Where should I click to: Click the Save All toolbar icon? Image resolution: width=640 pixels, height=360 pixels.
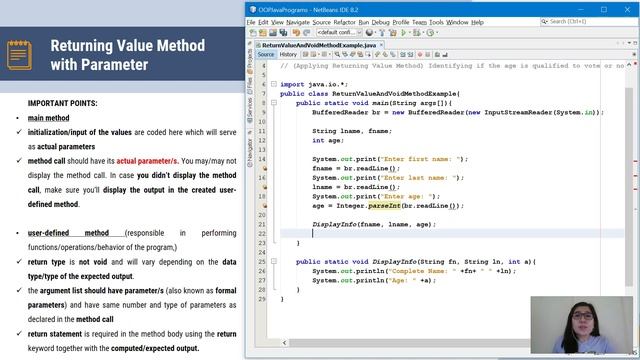coord(283,33)
